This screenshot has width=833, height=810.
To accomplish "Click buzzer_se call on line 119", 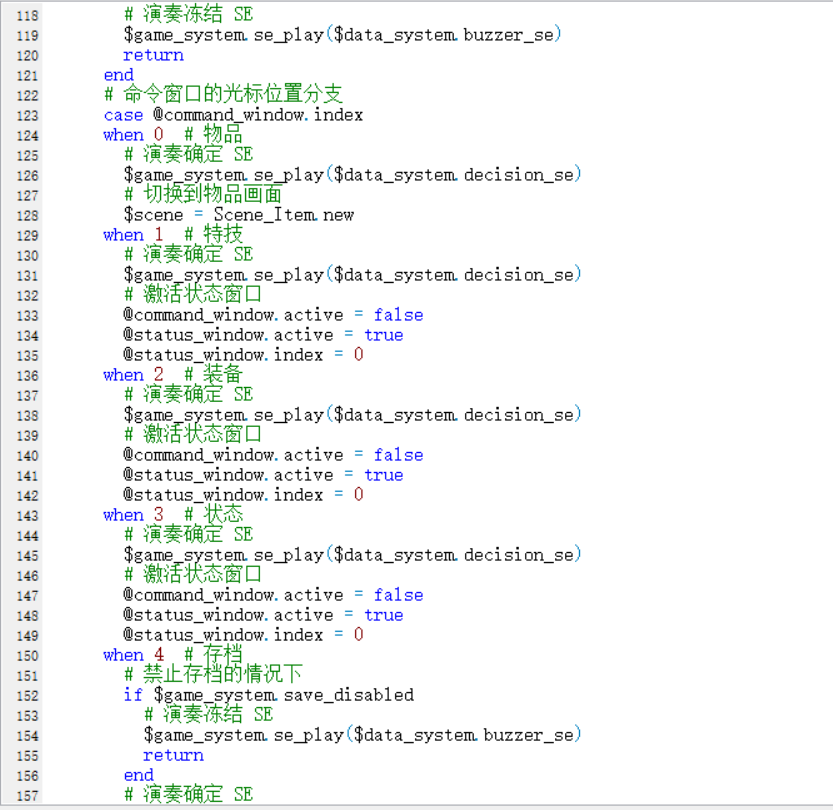I will pyautogui.click(x=343, y=35).
